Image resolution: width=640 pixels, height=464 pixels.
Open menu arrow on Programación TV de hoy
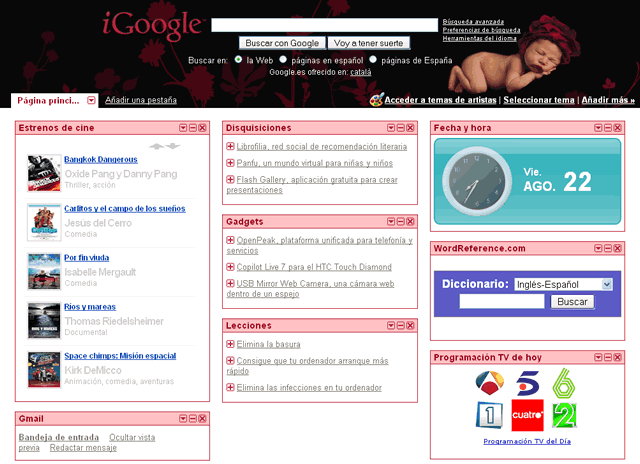[x=598, y=357]
